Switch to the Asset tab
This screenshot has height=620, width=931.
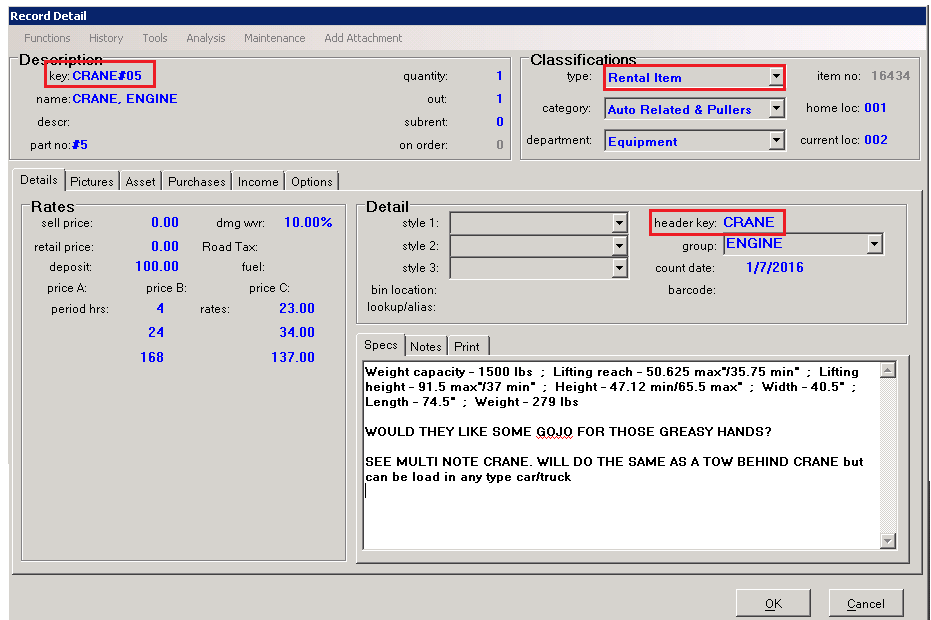point(140,181)
